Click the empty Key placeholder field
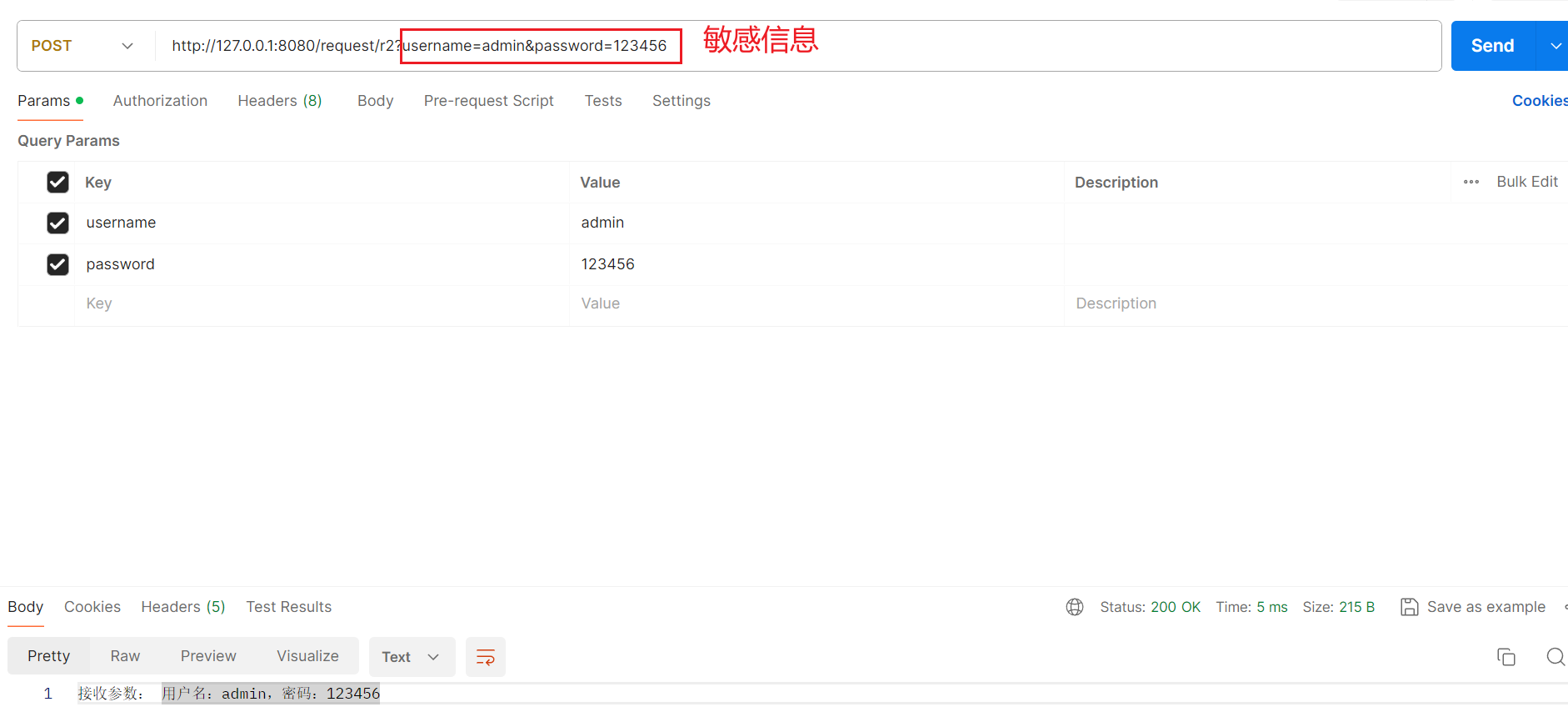 pos(322,303)
